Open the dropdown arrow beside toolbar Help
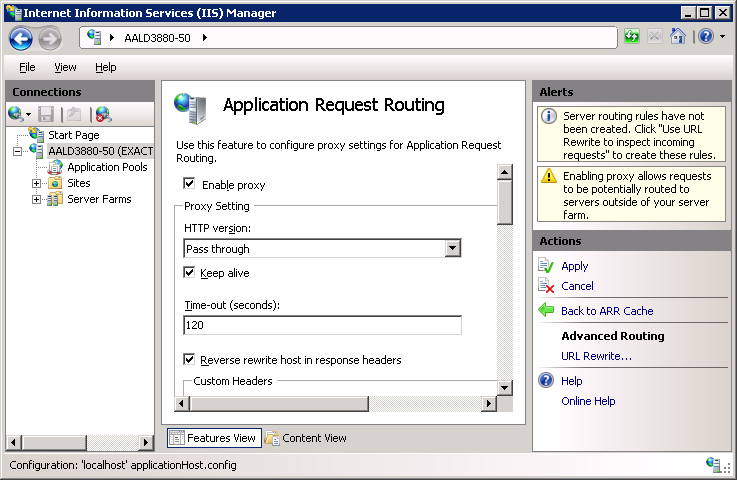 [x=722, y=36]
